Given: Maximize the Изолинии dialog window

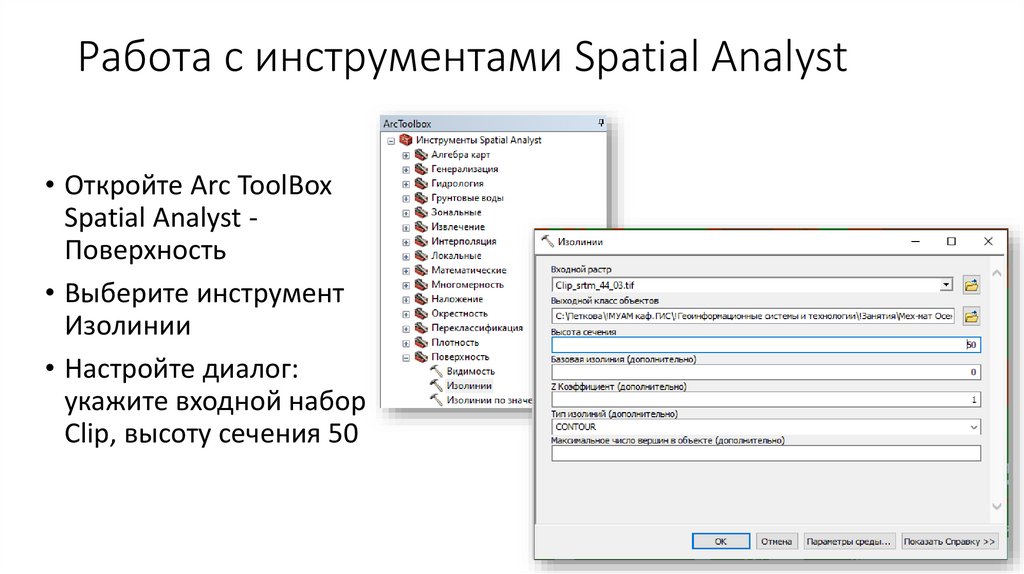Looking at the screenshot, I should 952,241.
